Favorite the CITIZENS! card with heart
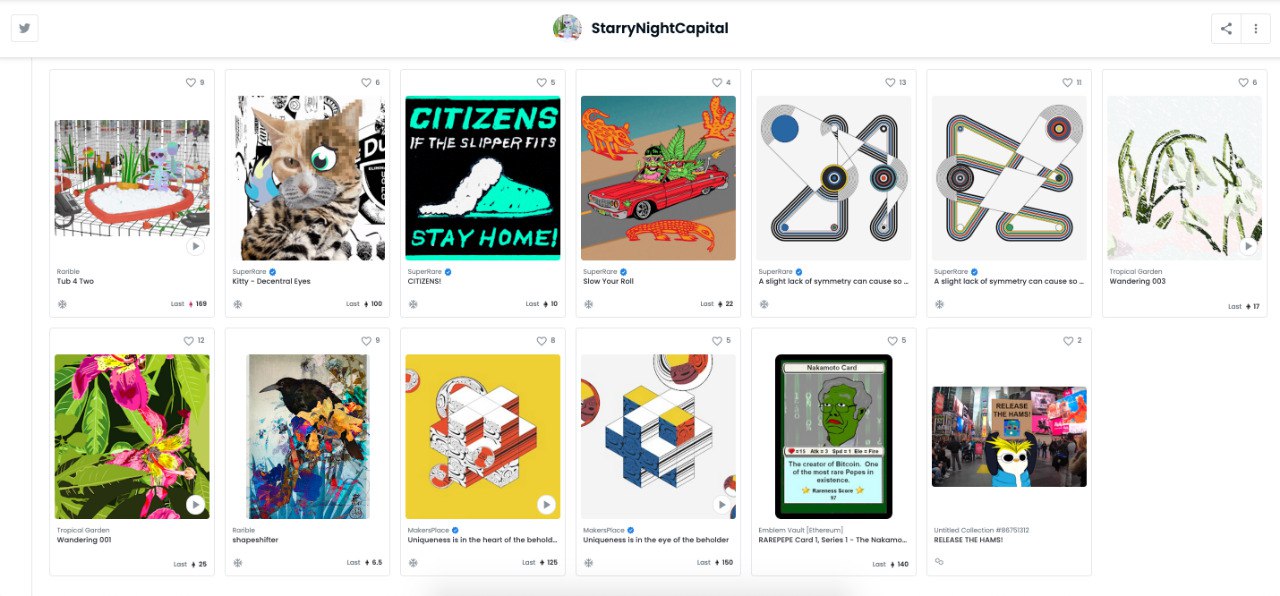Viewport: 1280px width, 596px height. 542,83
